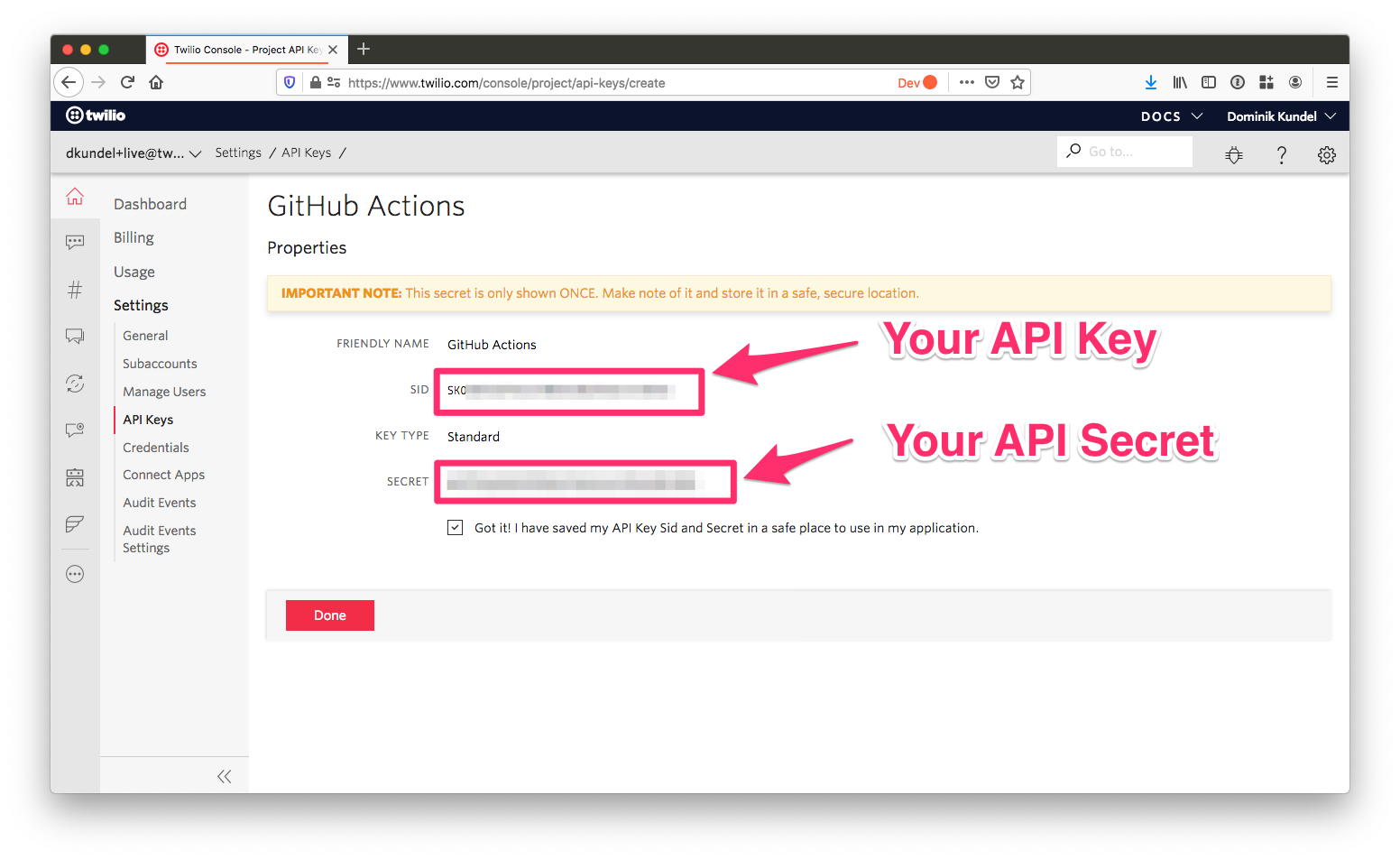Click the blurred SID value starting with SK
The width and height of the screenshot is (1400, 860).
pos(561,391)
